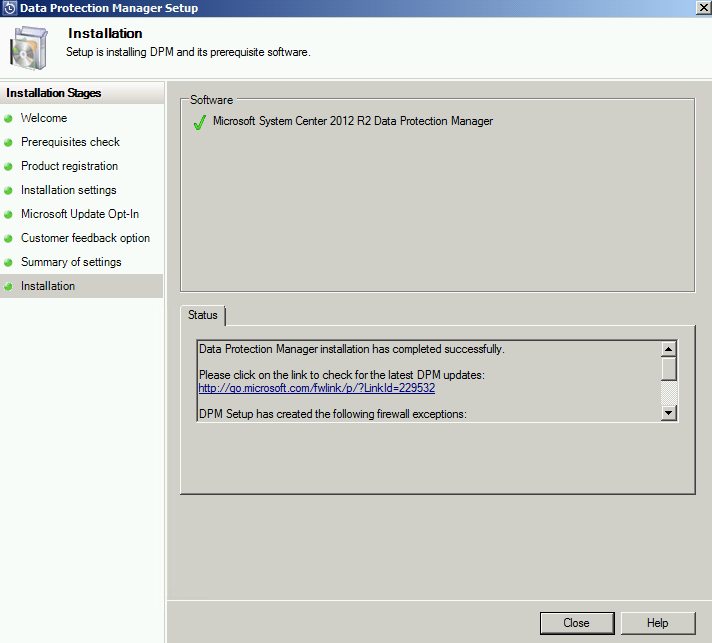Click the Installation Stages header
Viewport: 712px width, 643px height.
click(x=54, y=93)
